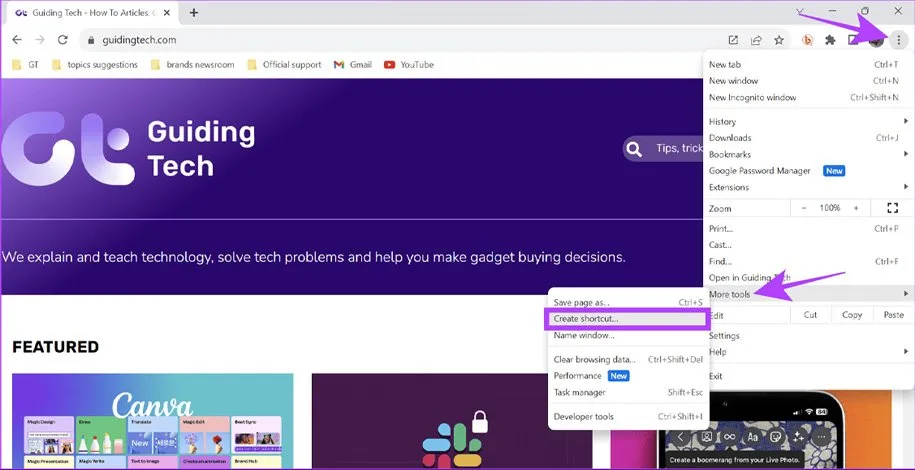Viewport: 915px width, 470px height.
Task: Click the forward navigation arrow
Action: [40, 40]
